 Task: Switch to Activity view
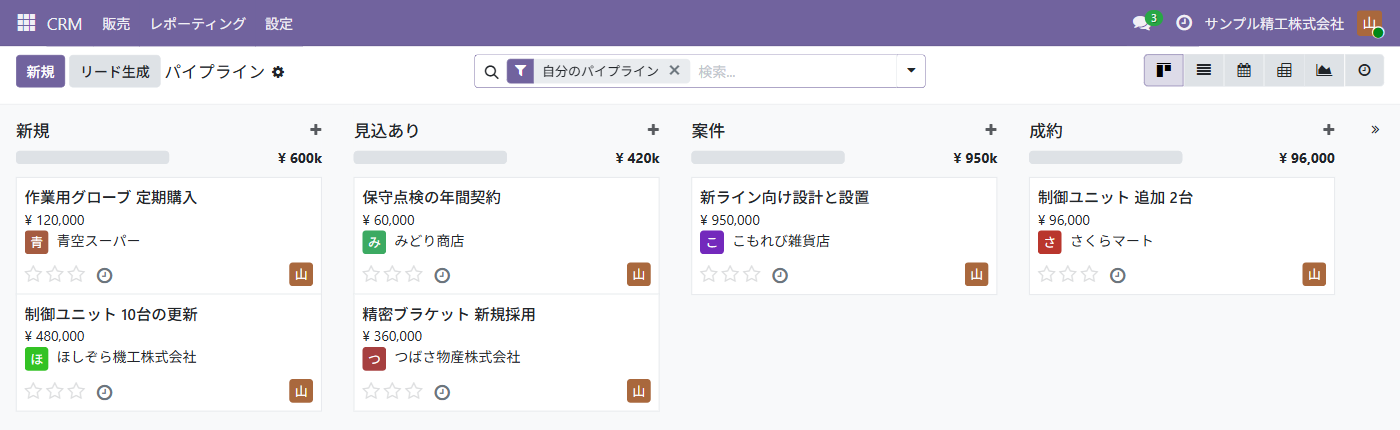click(x=1364, y=71)
